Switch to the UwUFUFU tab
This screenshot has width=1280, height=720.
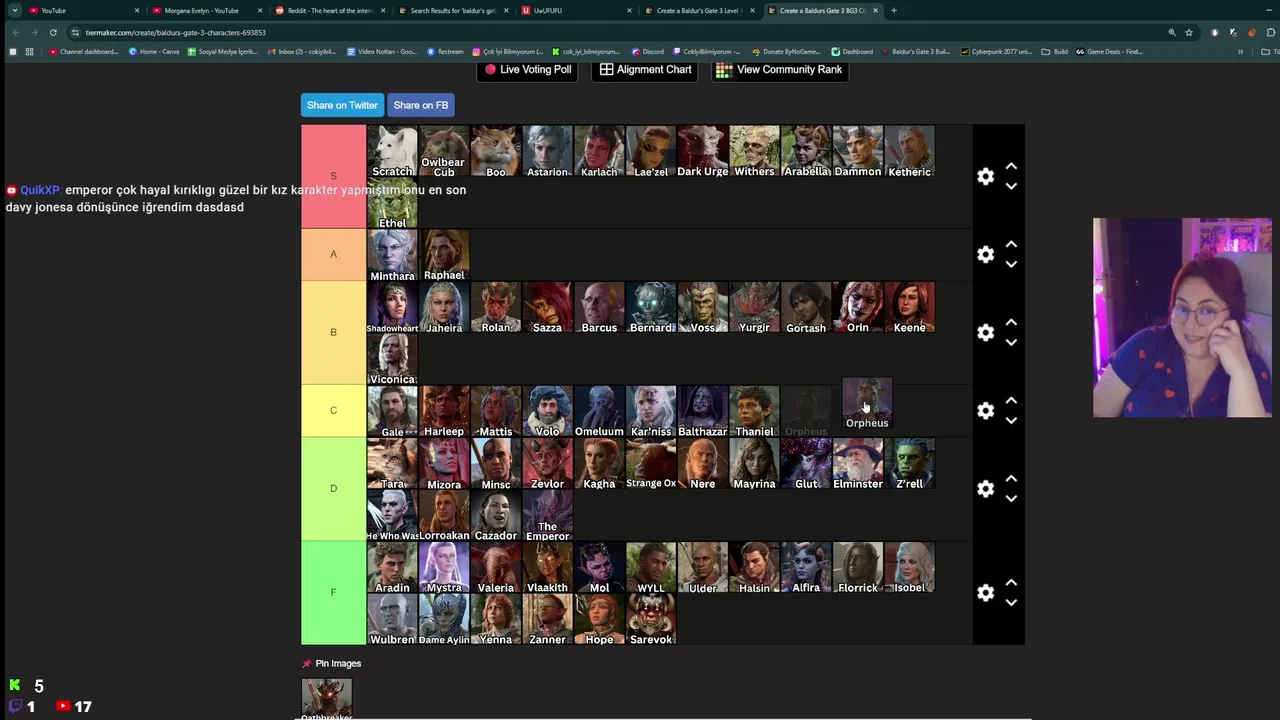(x=577, y=10)
